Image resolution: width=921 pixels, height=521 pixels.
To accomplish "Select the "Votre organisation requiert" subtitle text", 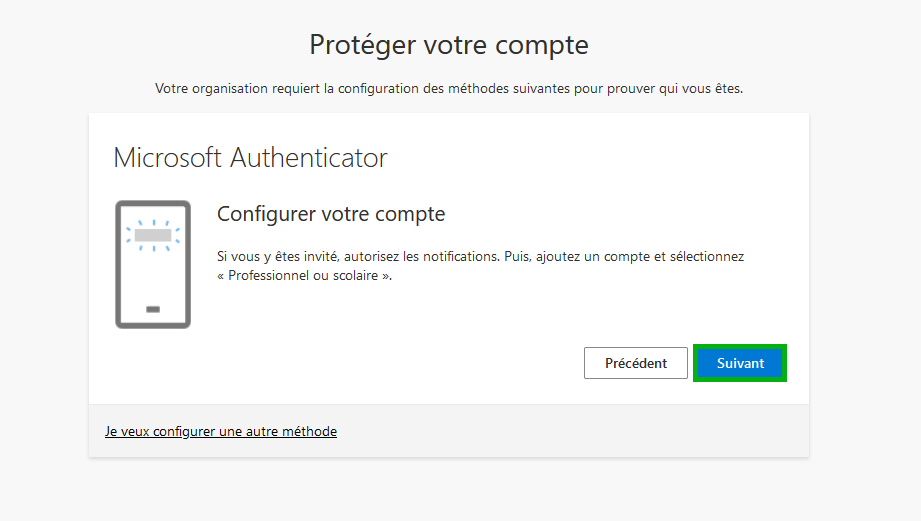I will (x=449, y=89).
